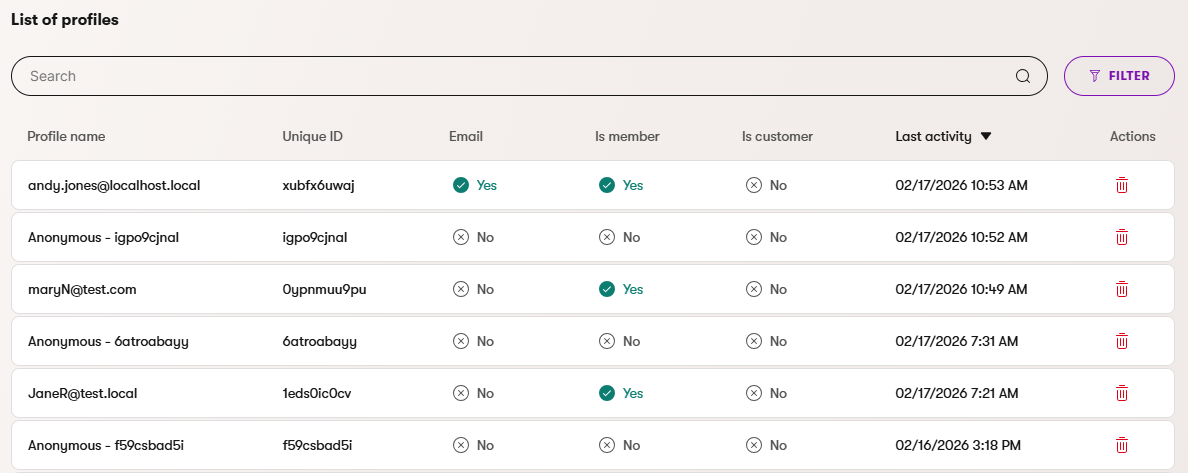This screenshot has height=473, width=1188.
Task: Open profile Anonymous - f59csbad5i
Action: pyautogui.click(x=106, y=445)
